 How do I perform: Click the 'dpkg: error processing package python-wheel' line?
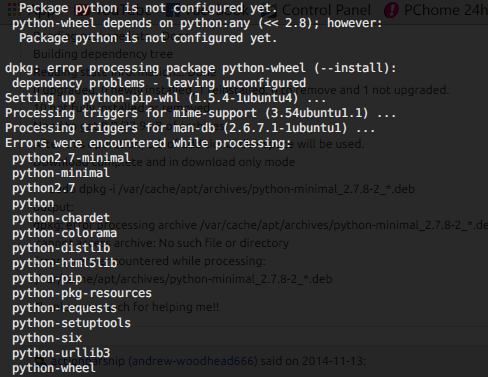(x=201, y=68)
